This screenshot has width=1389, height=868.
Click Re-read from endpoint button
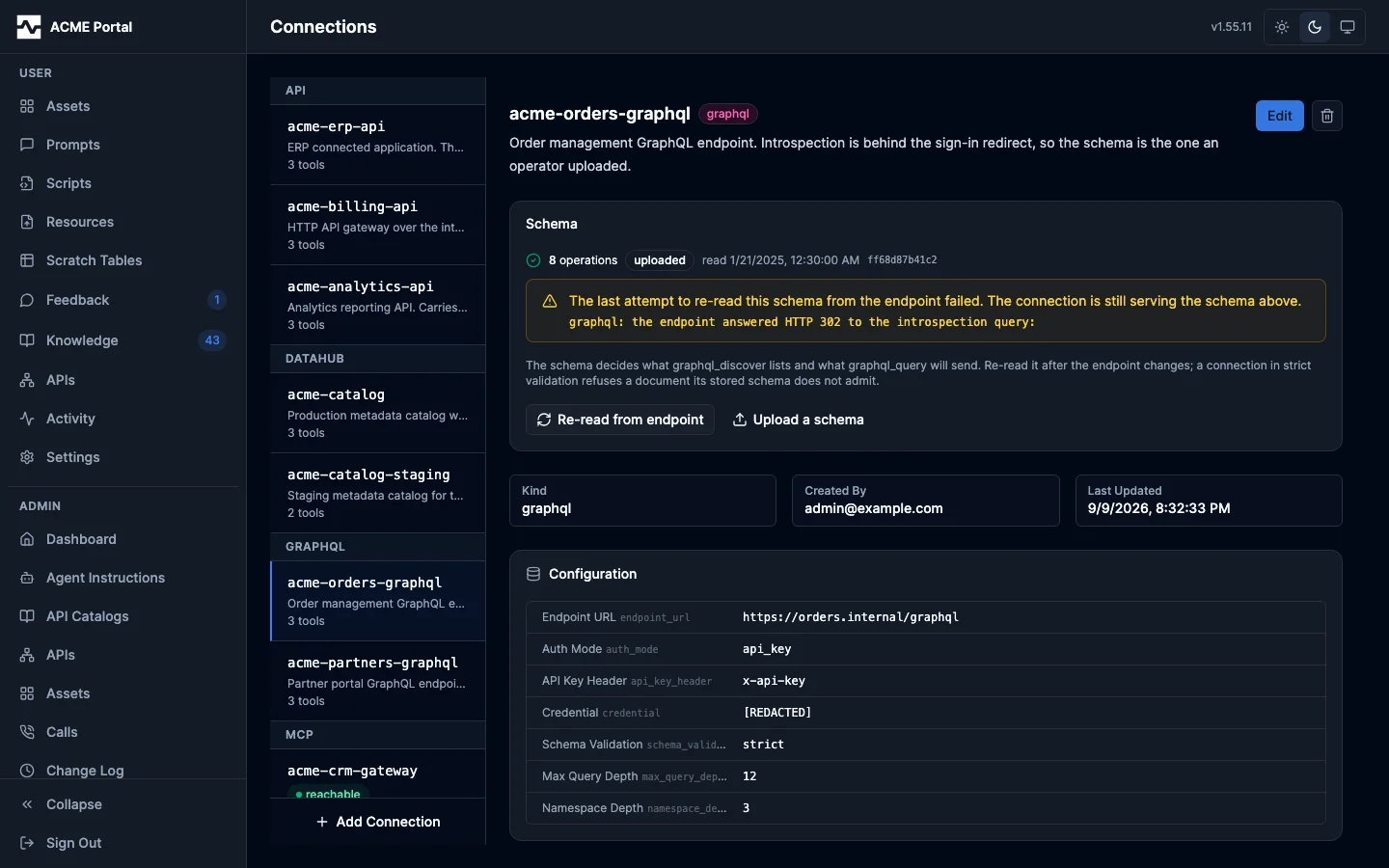(620, 420)
